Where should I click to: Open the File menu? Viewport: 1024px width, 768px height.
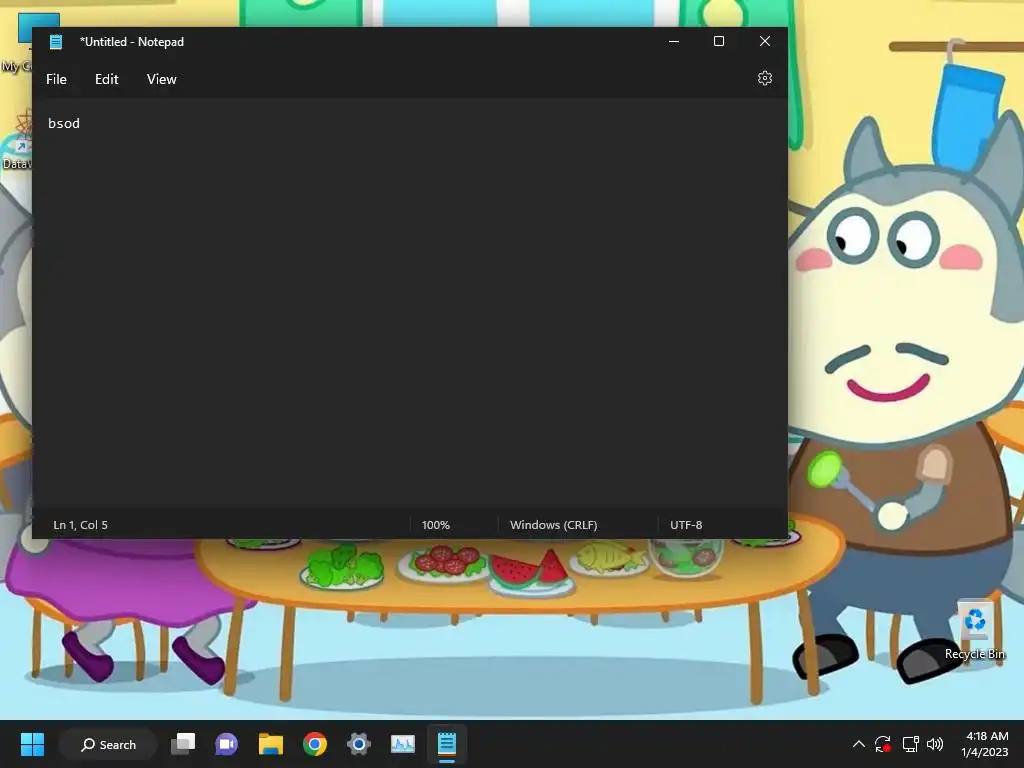coord(56,79)
